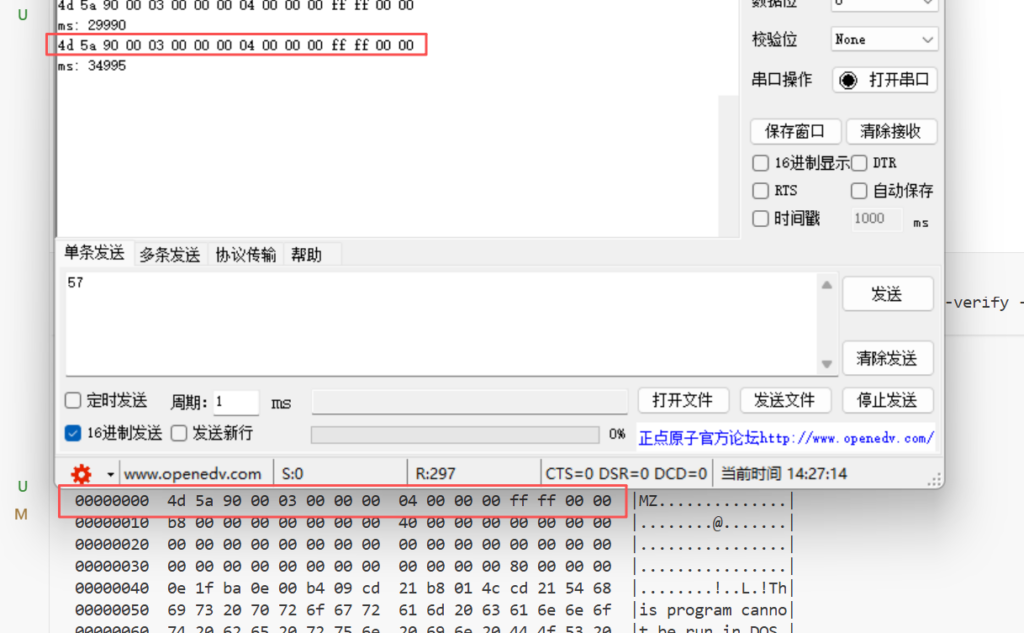Click the send box scroll-up arrow

[826, 286]
